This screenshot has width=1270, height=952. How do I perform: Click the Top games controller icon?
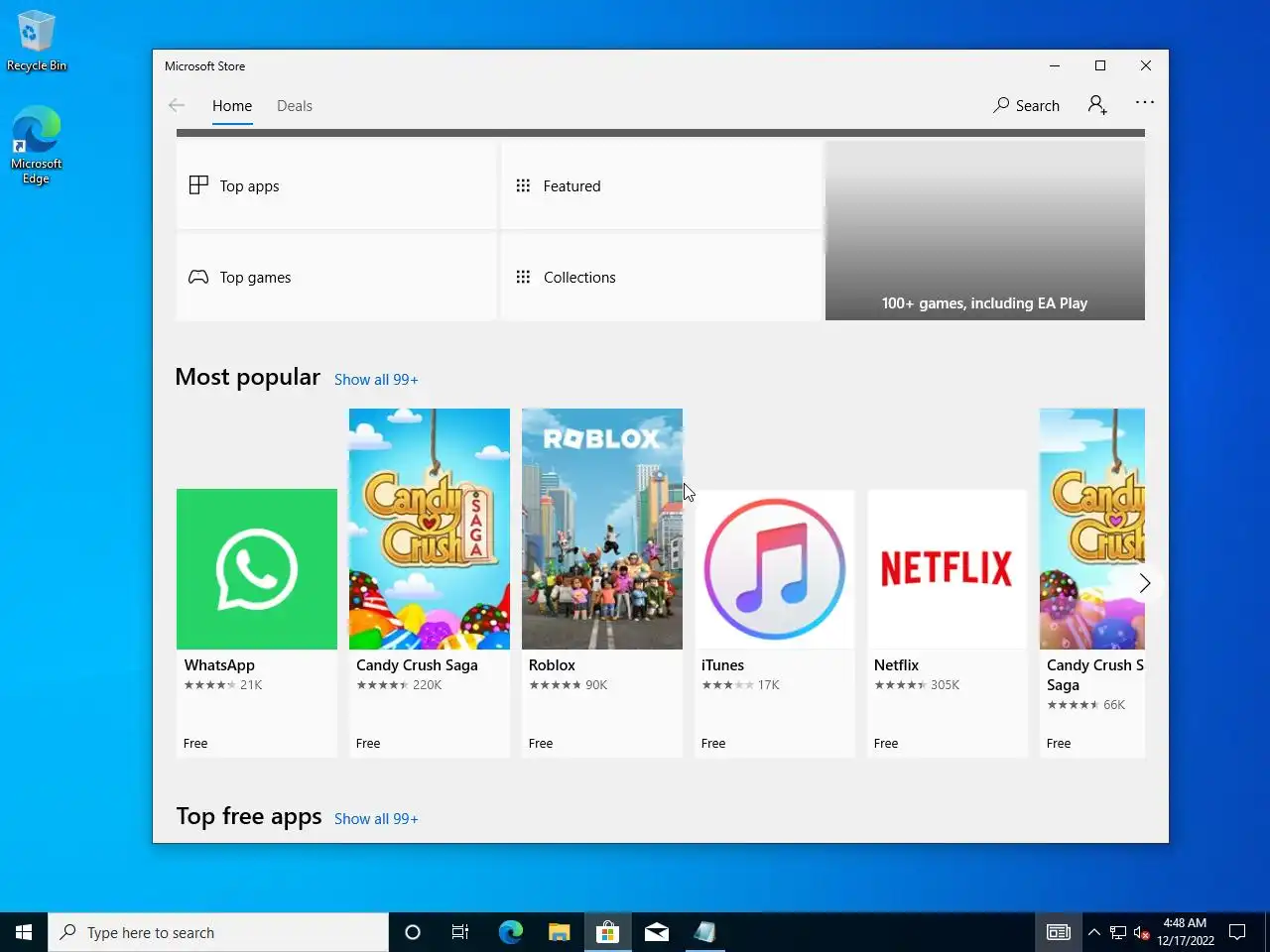click(198, 277)
